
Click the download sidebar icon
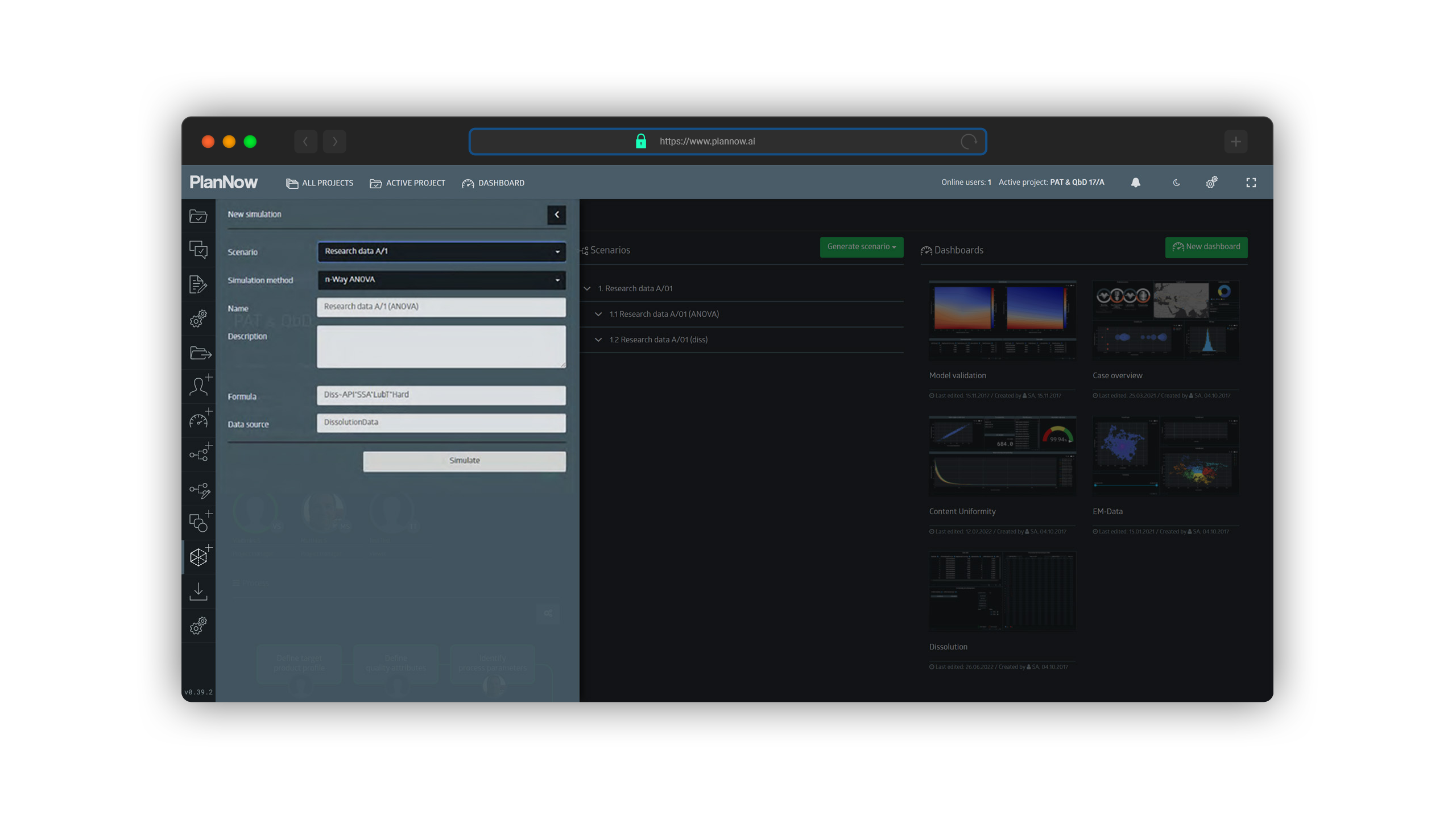click(x=198, y=591)
